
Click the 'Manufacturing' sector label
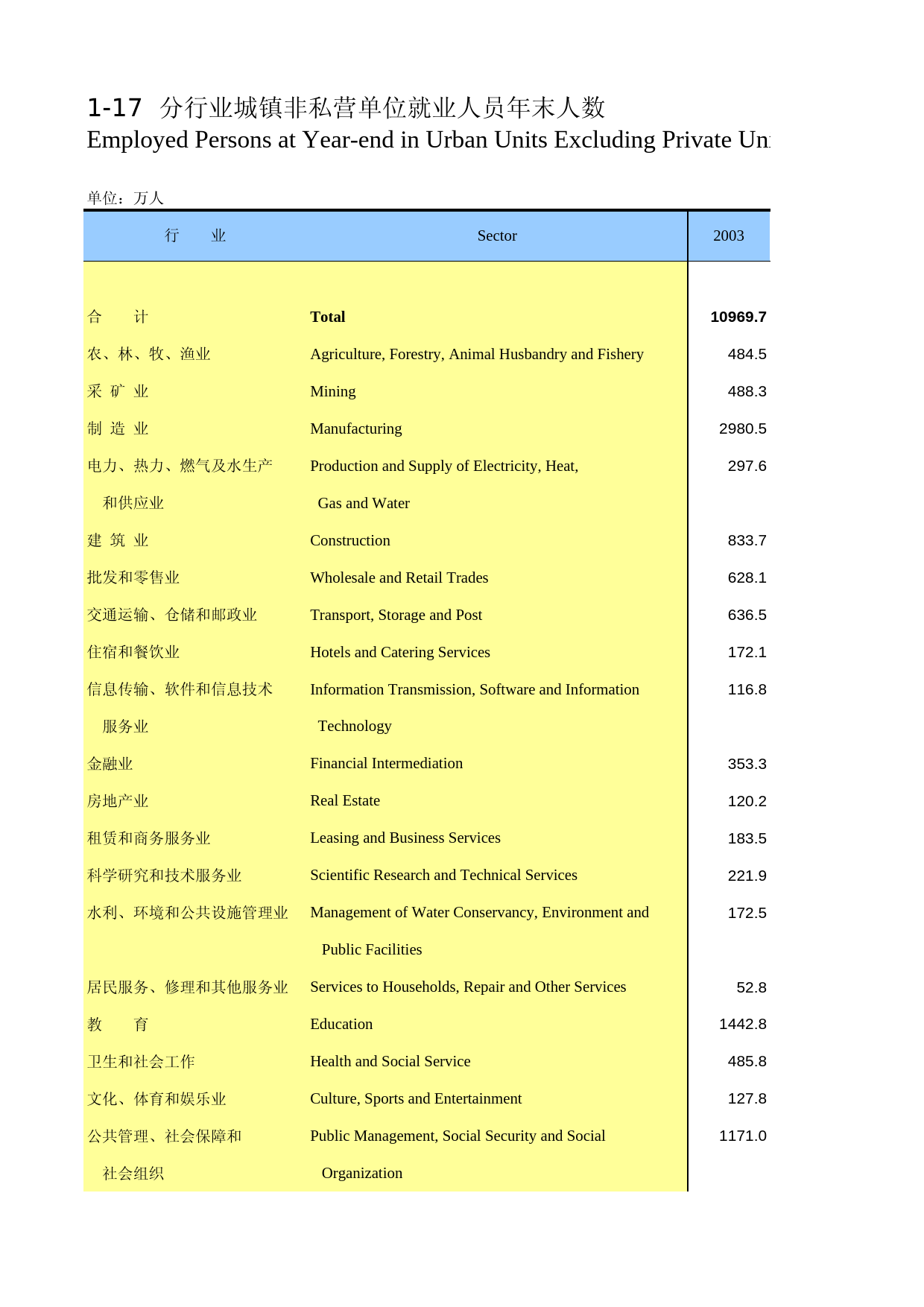(x=355, y=428)
